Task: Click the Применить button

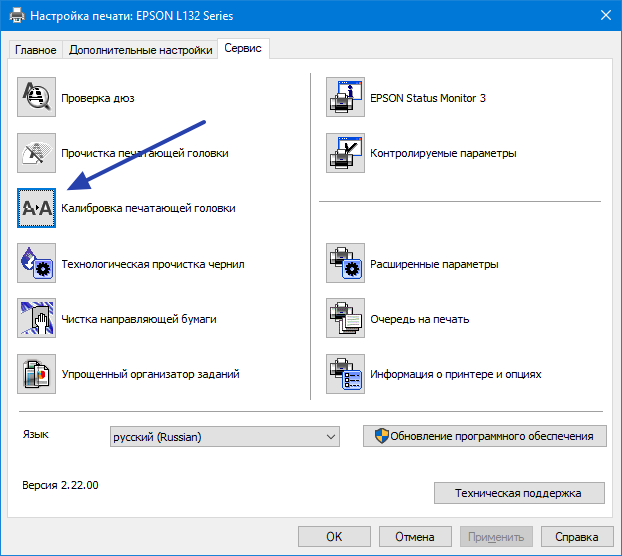Action: coord(496,537)
